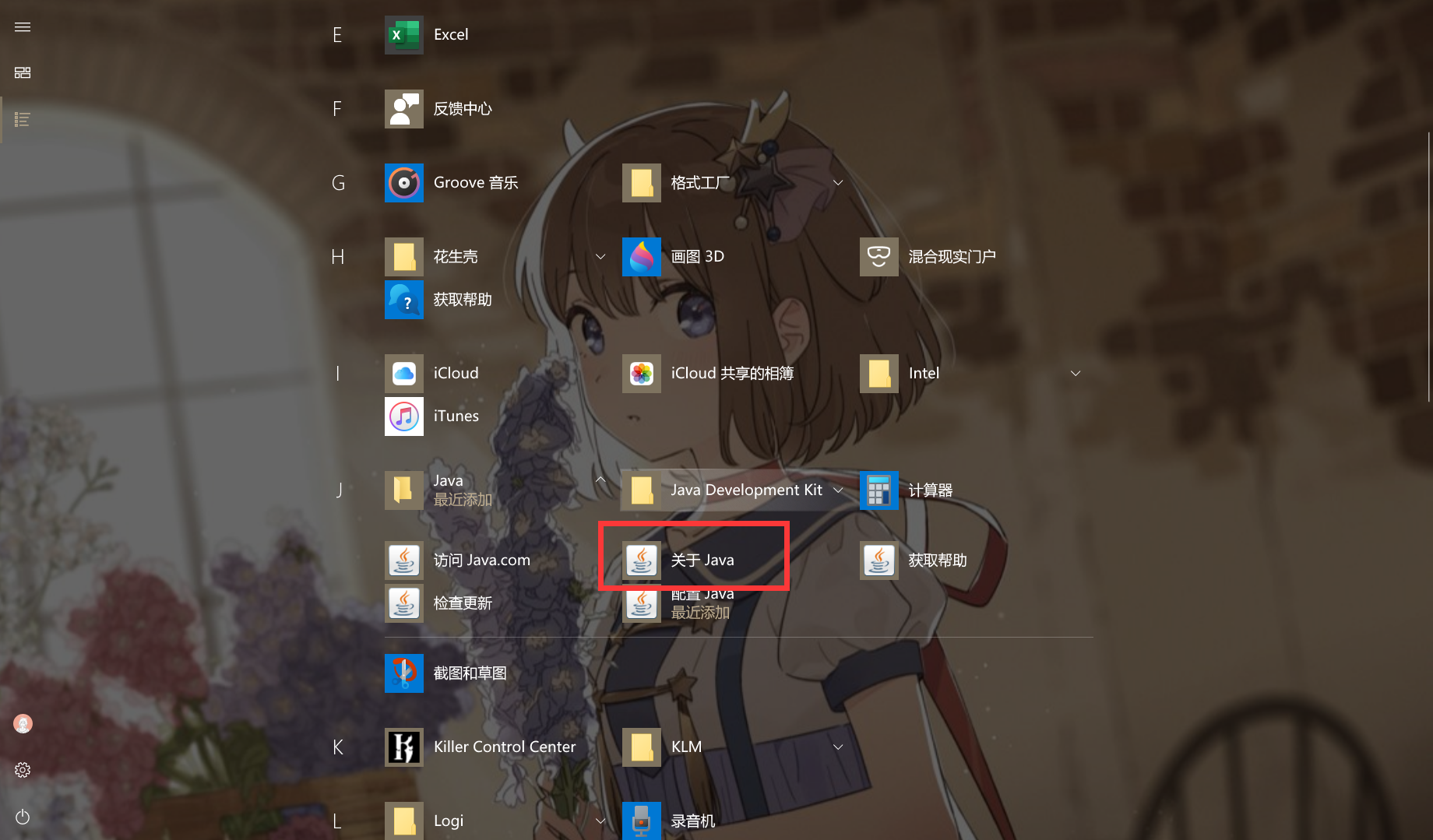The height and width of the screenshot is (840, 1433).
Task: Expand the 格式工厂 folder chevron
Action: click(838, 183)
